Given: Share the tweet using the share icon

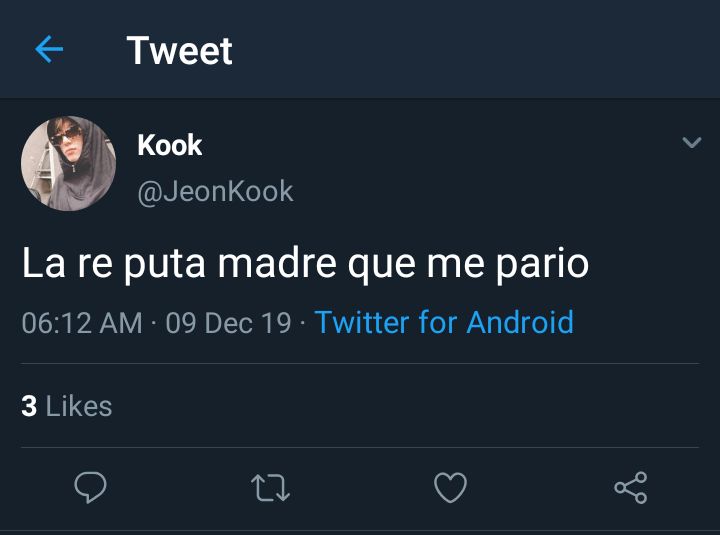Looking at the screenshot, I should click(631, 487).
